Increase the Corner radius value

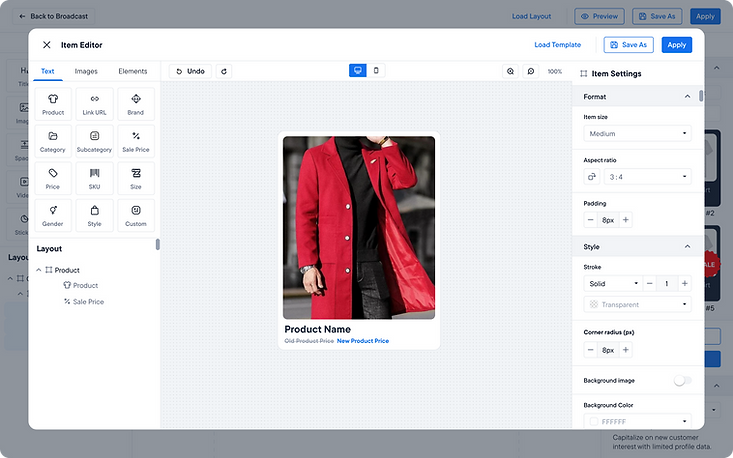click(625, 350)
